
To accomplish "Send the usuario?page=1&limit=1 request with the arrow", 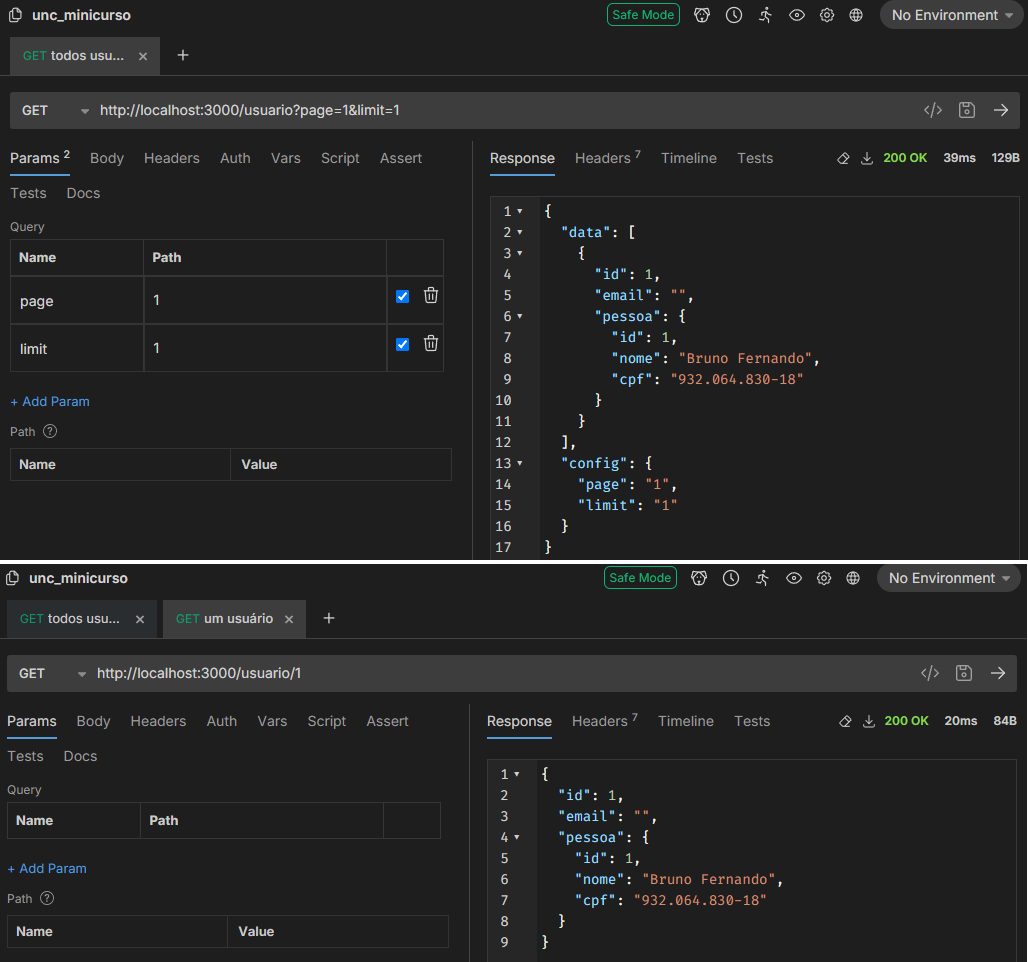I will point(1000,110).
